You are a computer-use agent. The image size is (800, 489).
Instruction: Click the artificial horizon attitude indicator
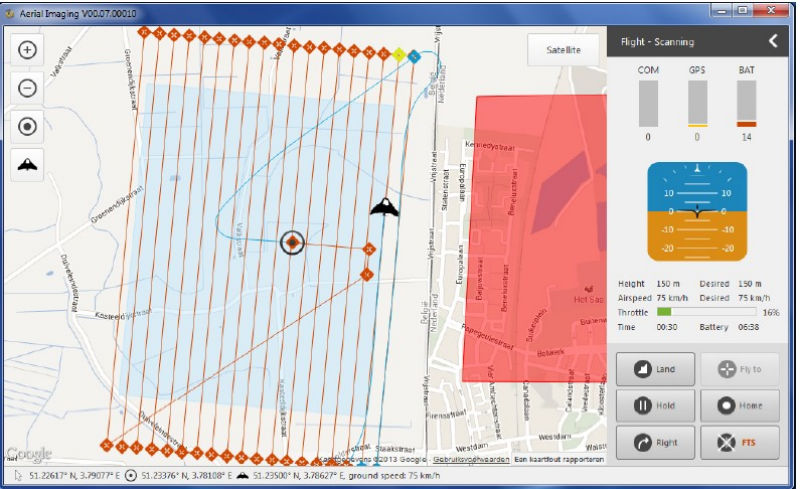(692, 211)
